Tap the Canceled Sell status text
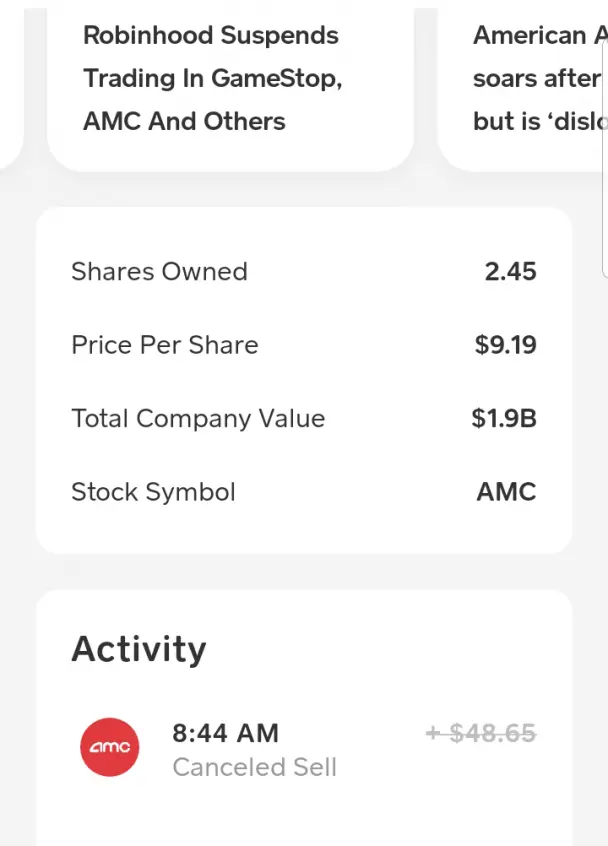Screen dimensions: 608x846 [254, 767]
